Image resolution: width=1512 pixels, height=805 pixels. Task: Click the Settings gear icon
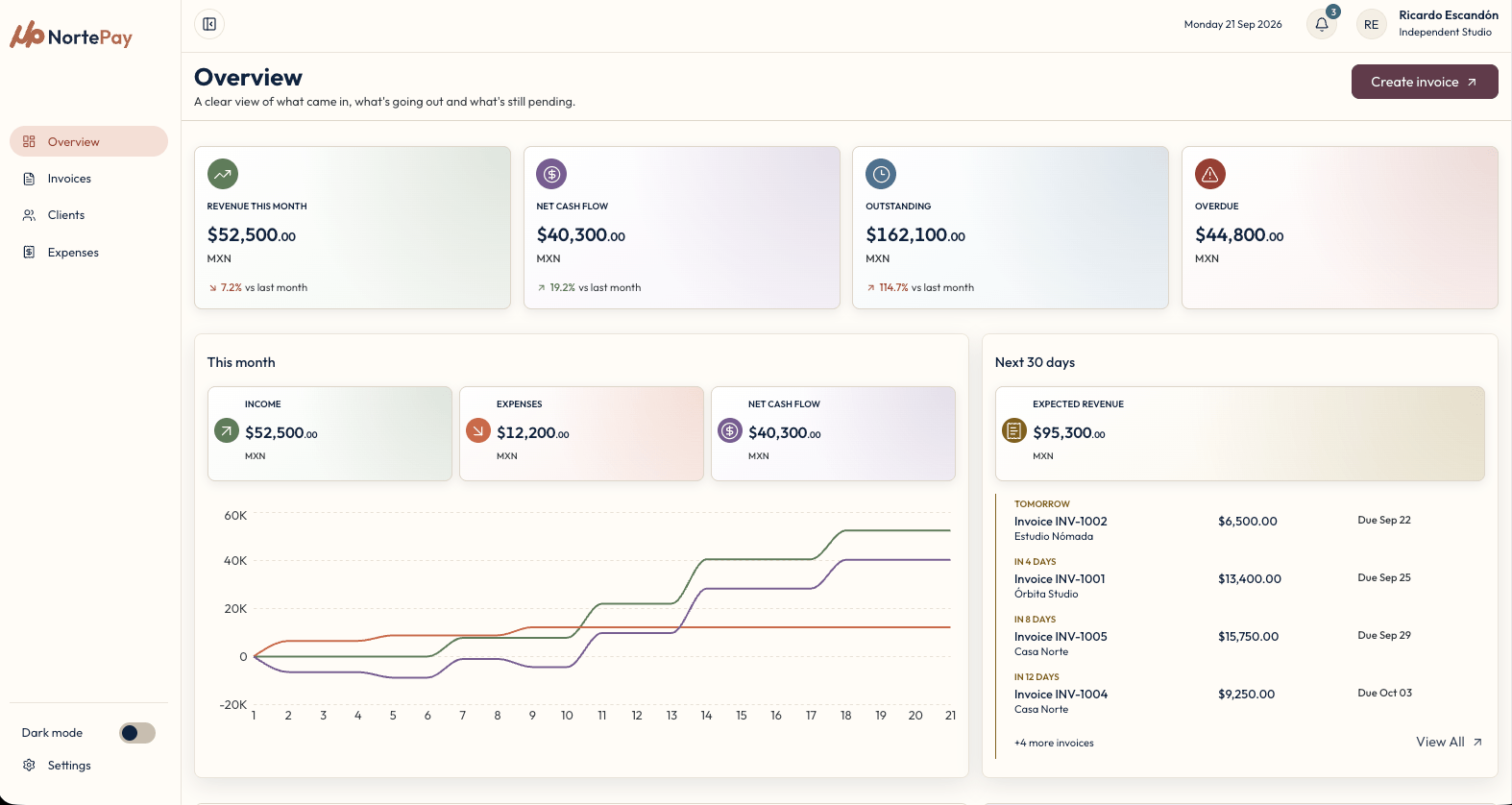(x=29, y=766)
